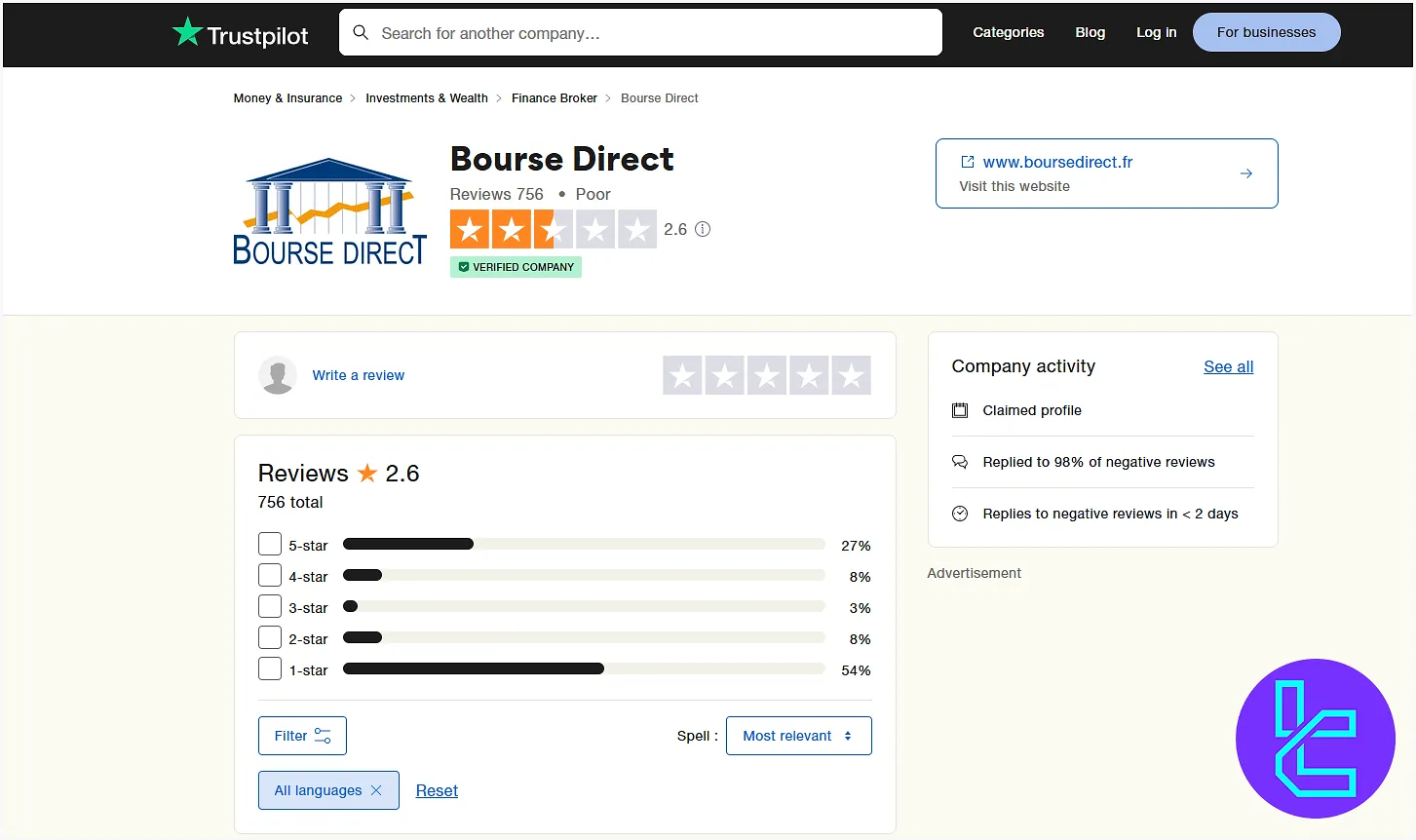Screen dimensions: 1416x840
Task: Click Log in in the header
Action: 1156,32
